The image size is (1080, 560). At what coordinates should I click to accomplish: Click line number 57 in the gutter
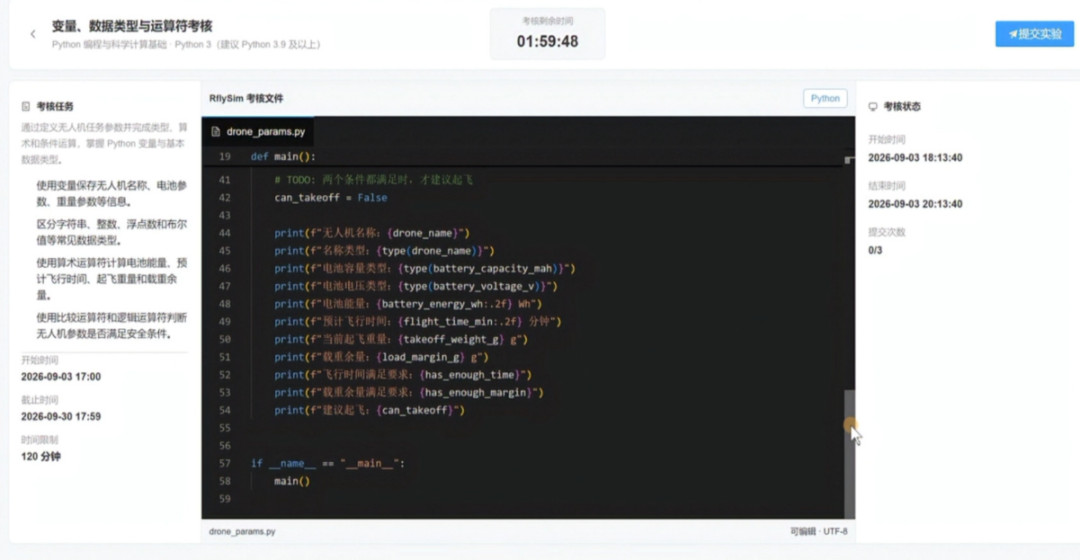tap(225, 464)
